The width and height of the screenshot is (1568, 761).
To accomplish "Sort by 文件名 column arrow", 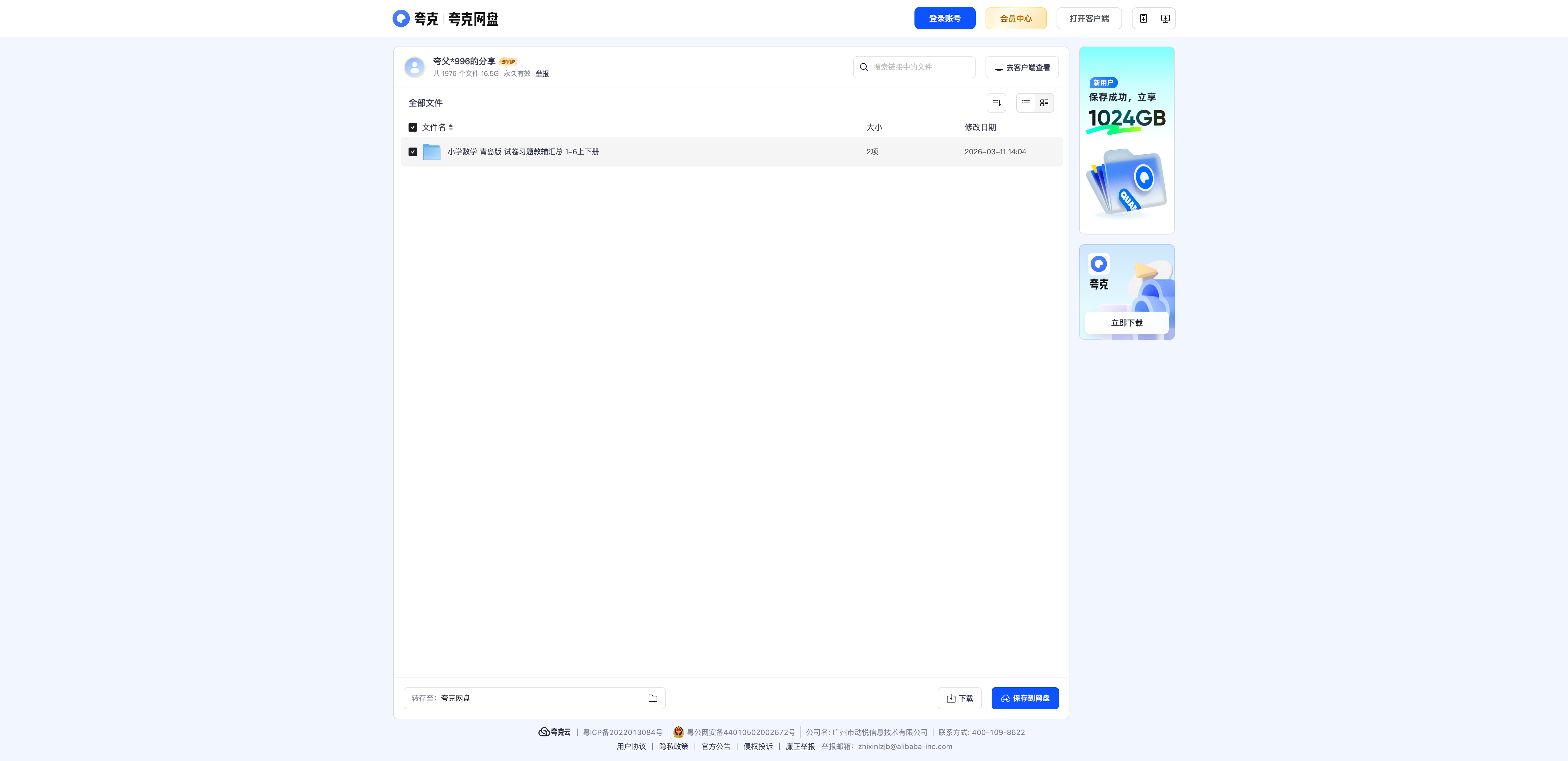I will click(x=450, y=127).
